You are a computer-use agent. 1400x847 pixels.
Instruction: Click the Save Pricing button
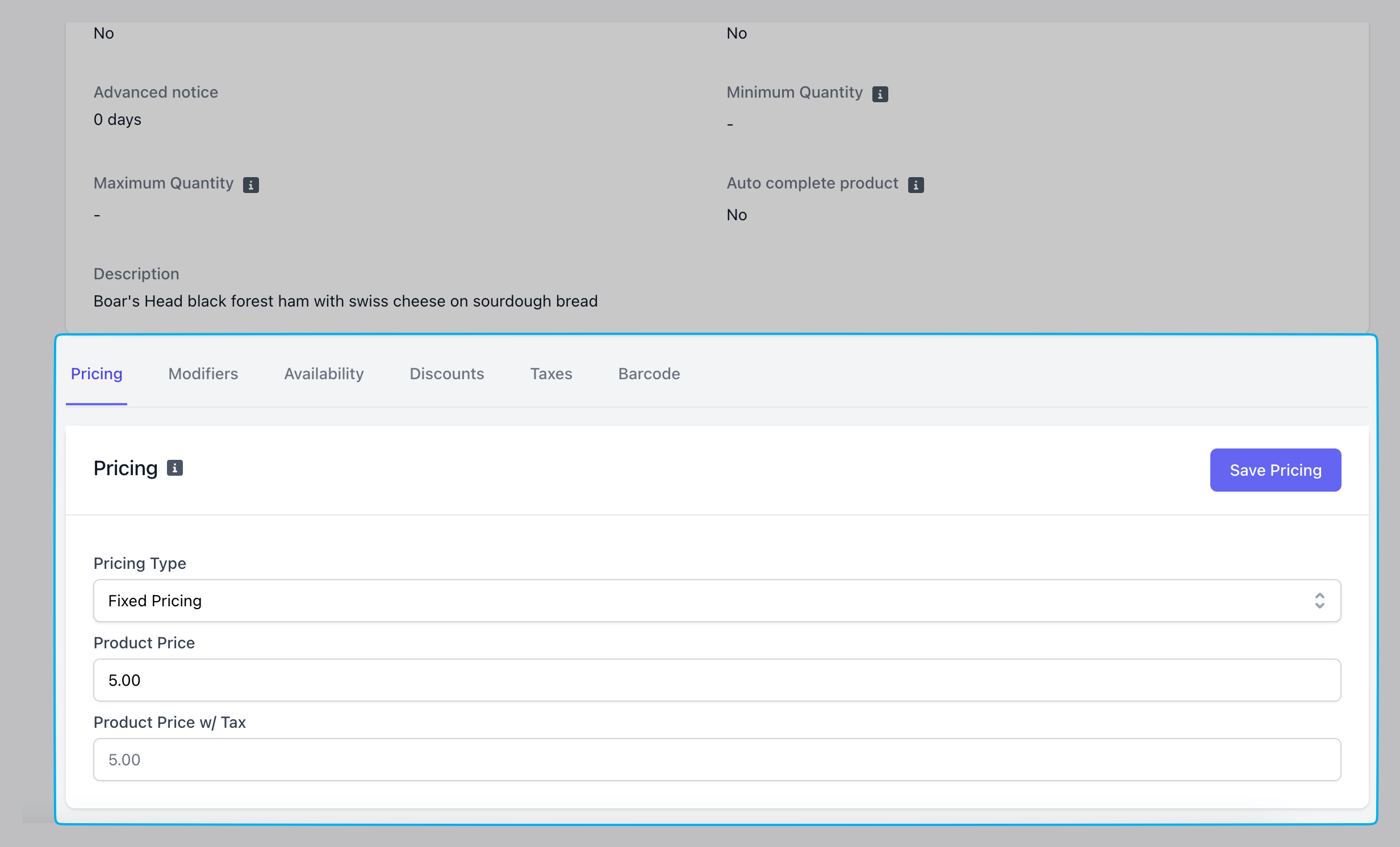(1275, 470)
